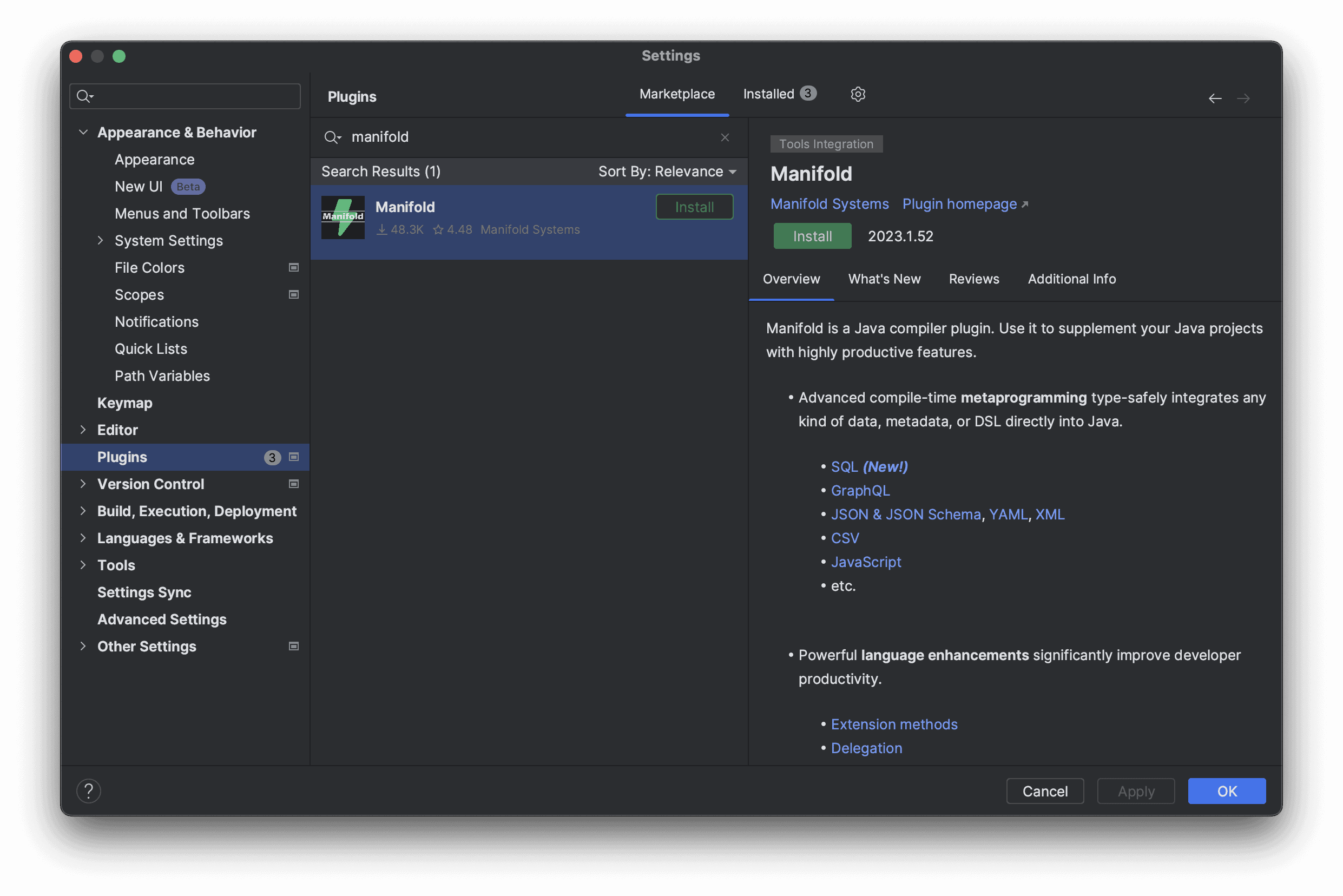Viewport: 1343px width, 896px height.
Task: Open the What's New tab
Action: click(x=884, y=279)
